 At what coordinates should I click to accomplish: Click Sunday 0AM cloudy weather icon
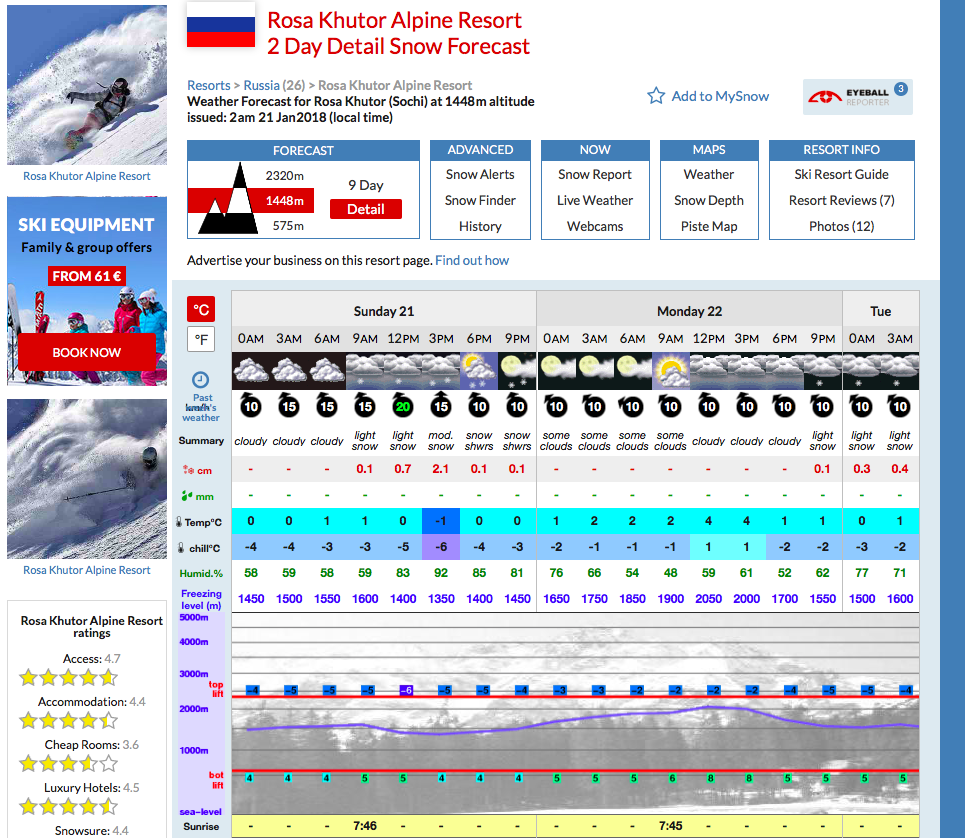(250, 371)
